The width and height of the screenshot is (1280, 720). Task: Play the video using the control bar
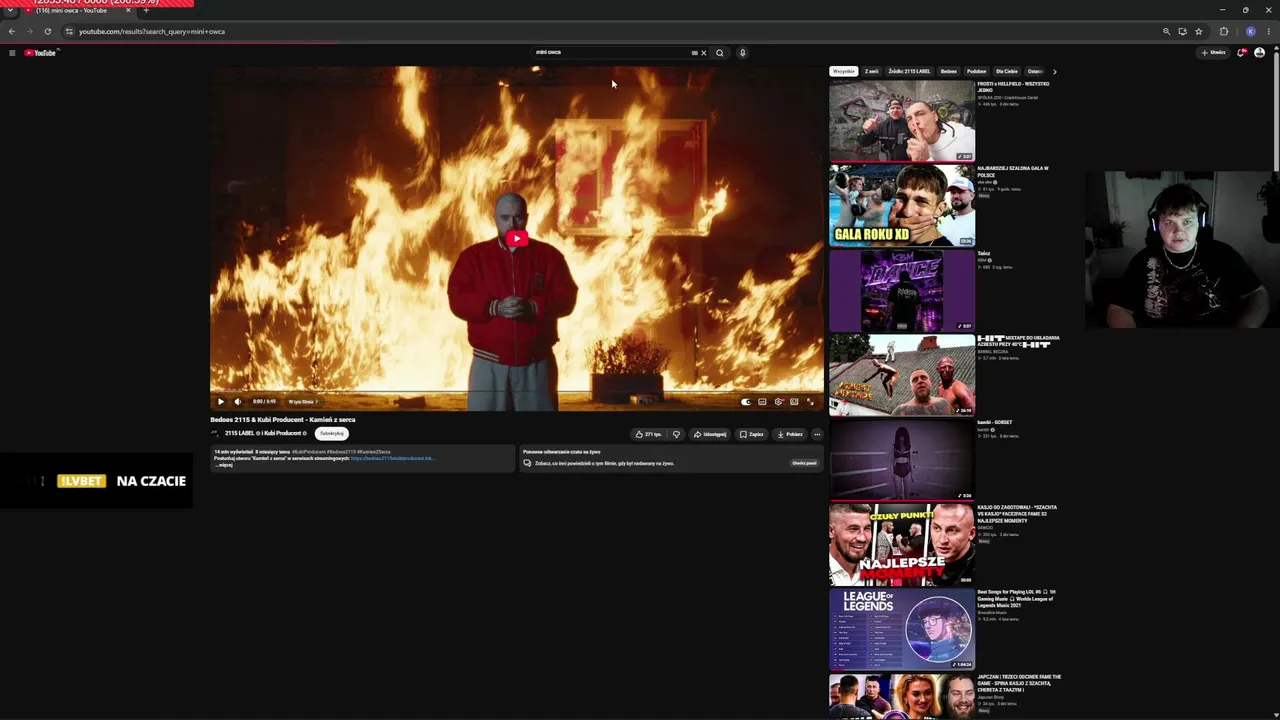[221, 402]
